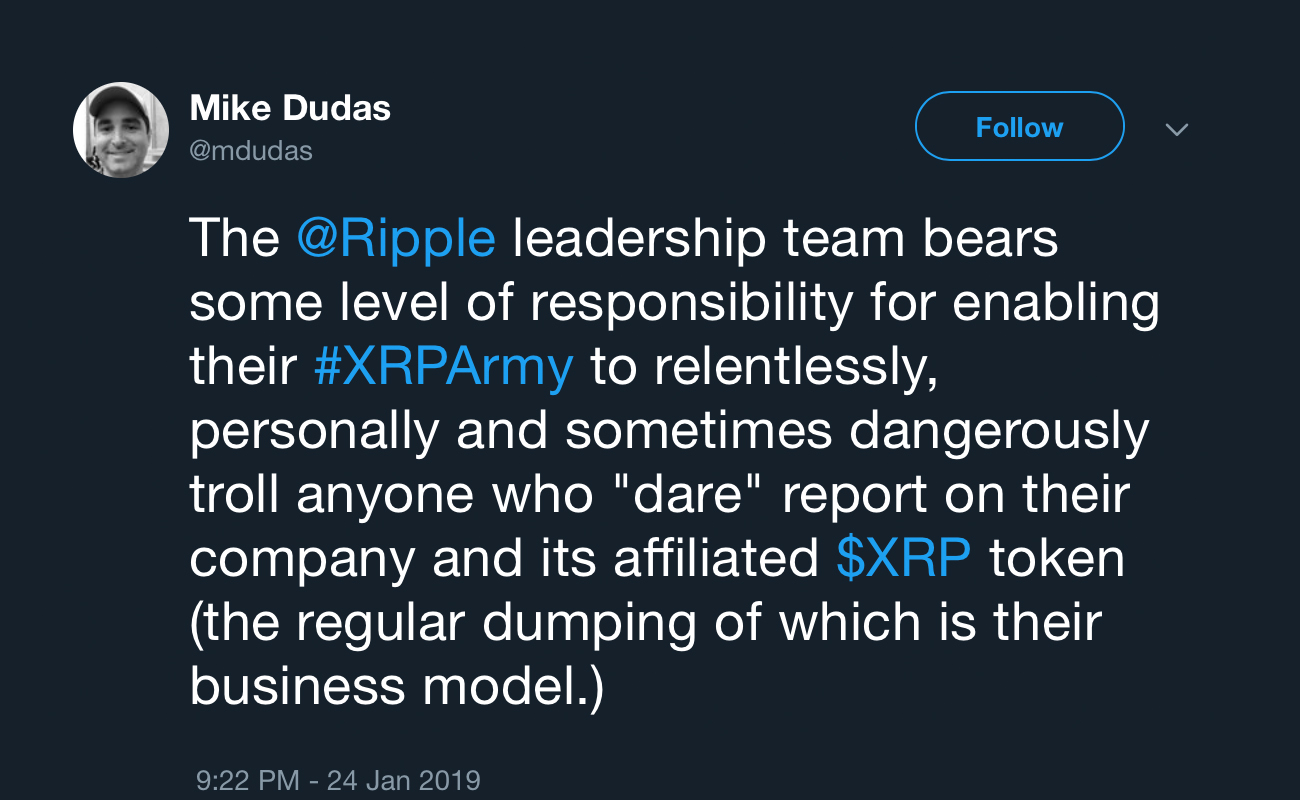The image size is (1300, 800).
Task: Open Ripple's mentioned account
Action: click(x=398, y=239)
